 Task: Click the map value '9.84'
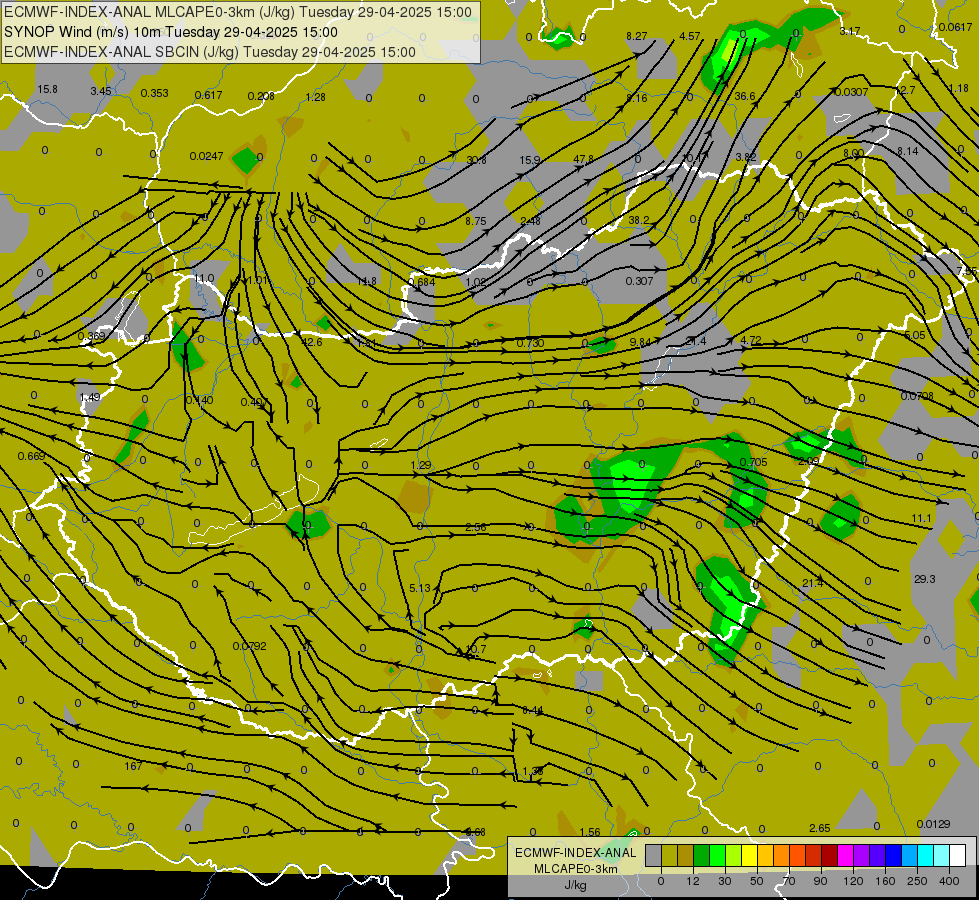[x=641, y=342]
